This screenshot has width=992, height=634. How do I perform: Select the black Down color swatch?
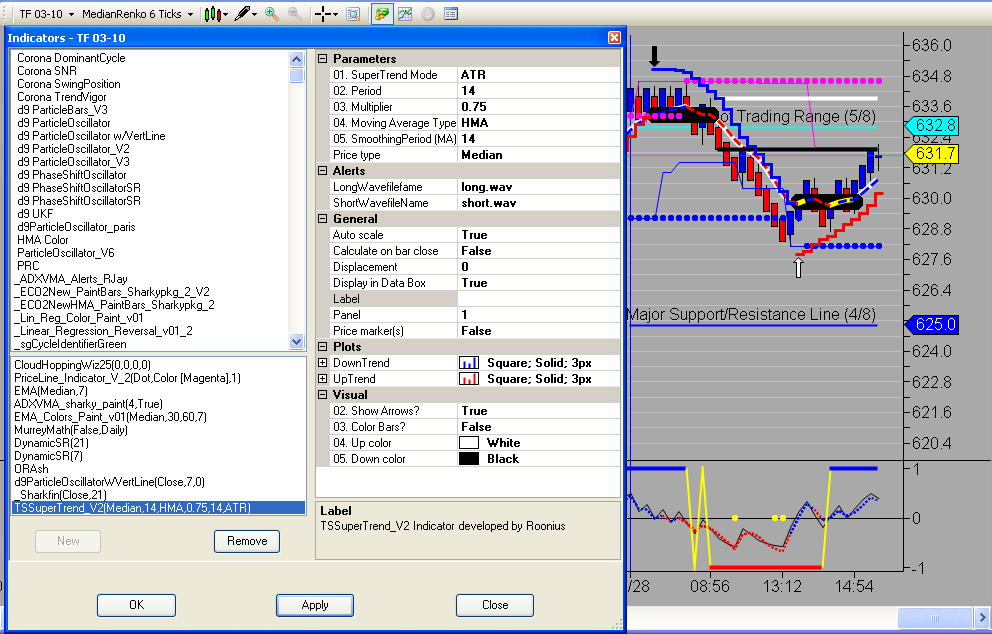coord(469,459)
